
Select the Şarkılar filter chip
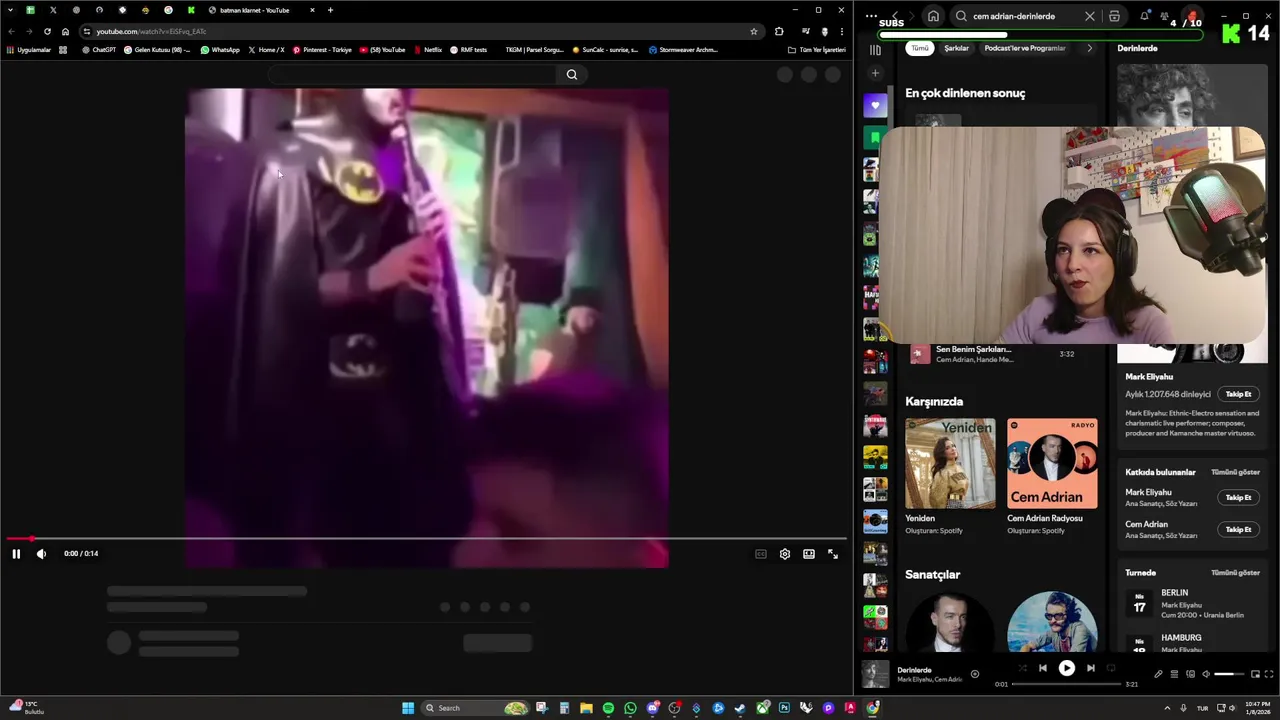click(957, 48)
